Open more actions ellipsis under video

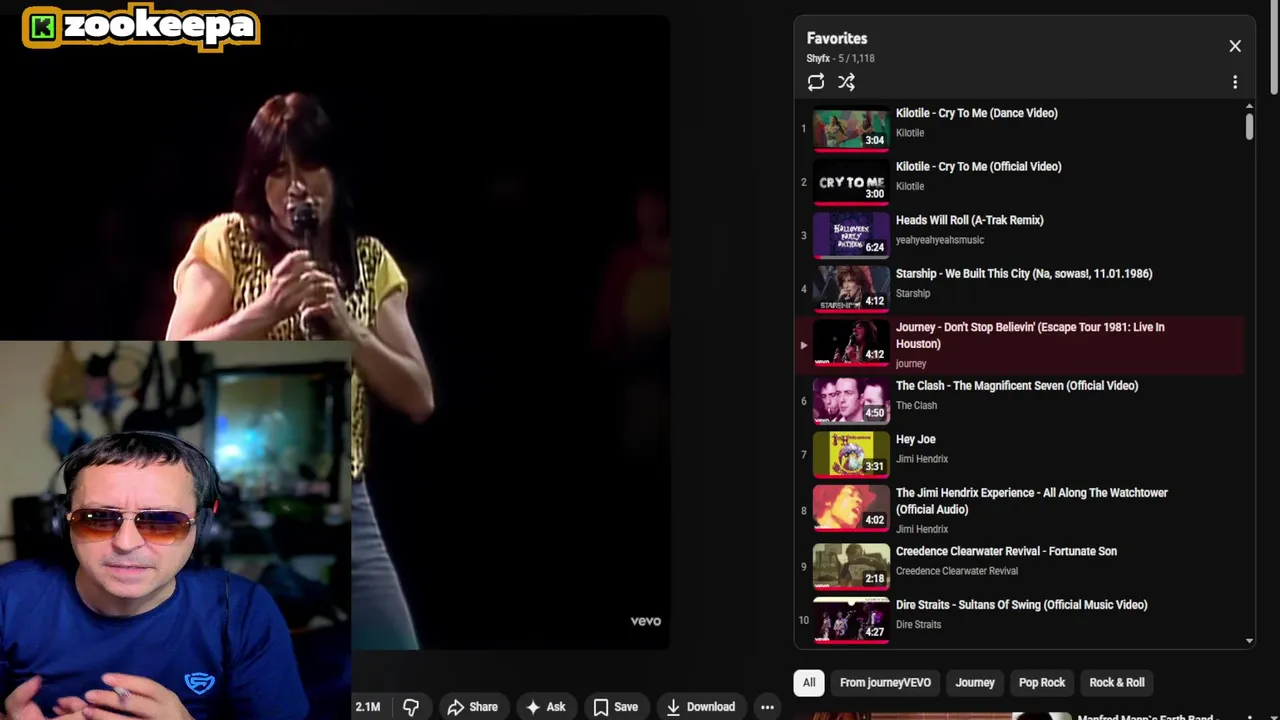click(767, 707)
